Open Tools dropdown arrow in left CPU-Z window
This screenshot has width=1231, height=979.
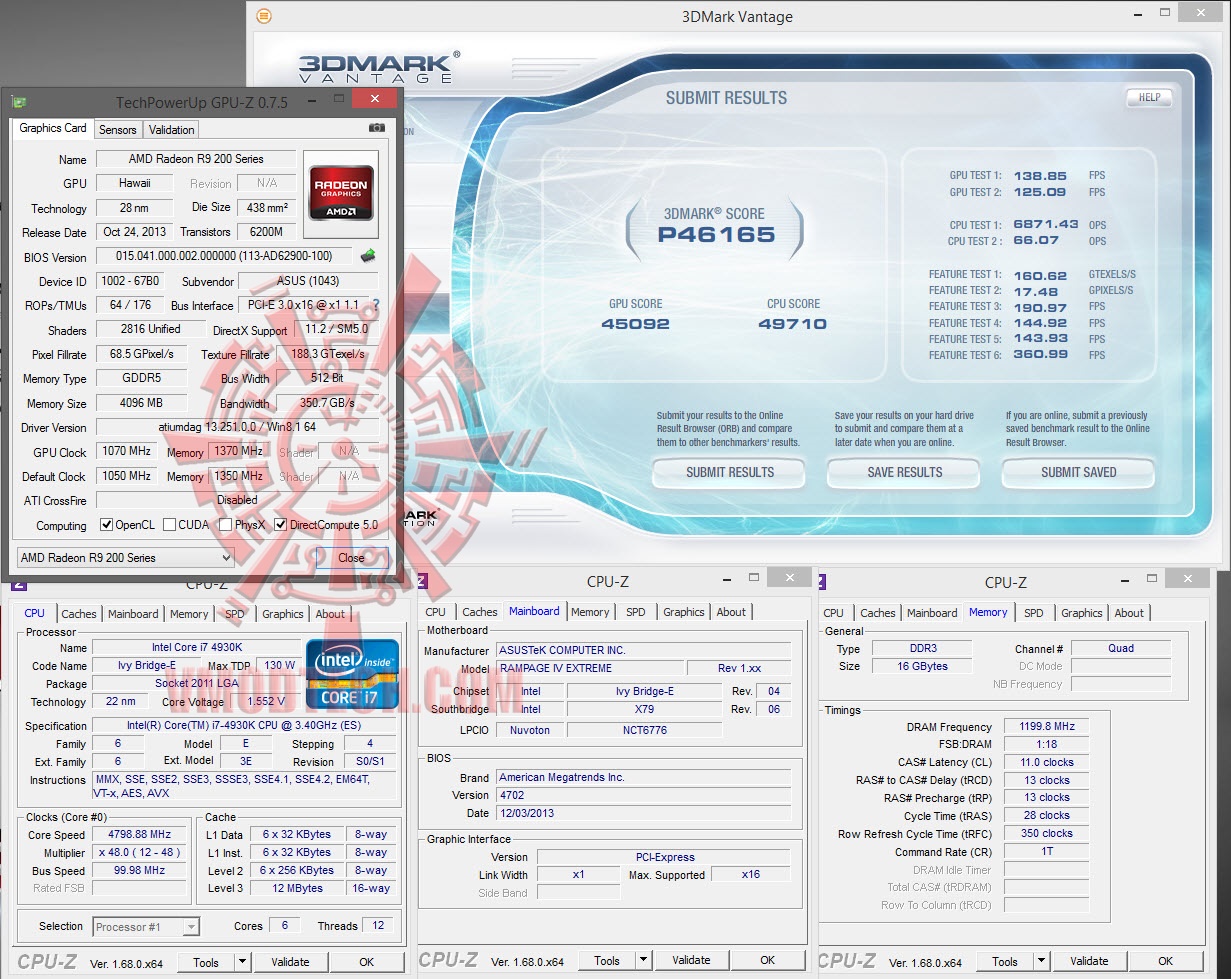[x=241, y=962]
